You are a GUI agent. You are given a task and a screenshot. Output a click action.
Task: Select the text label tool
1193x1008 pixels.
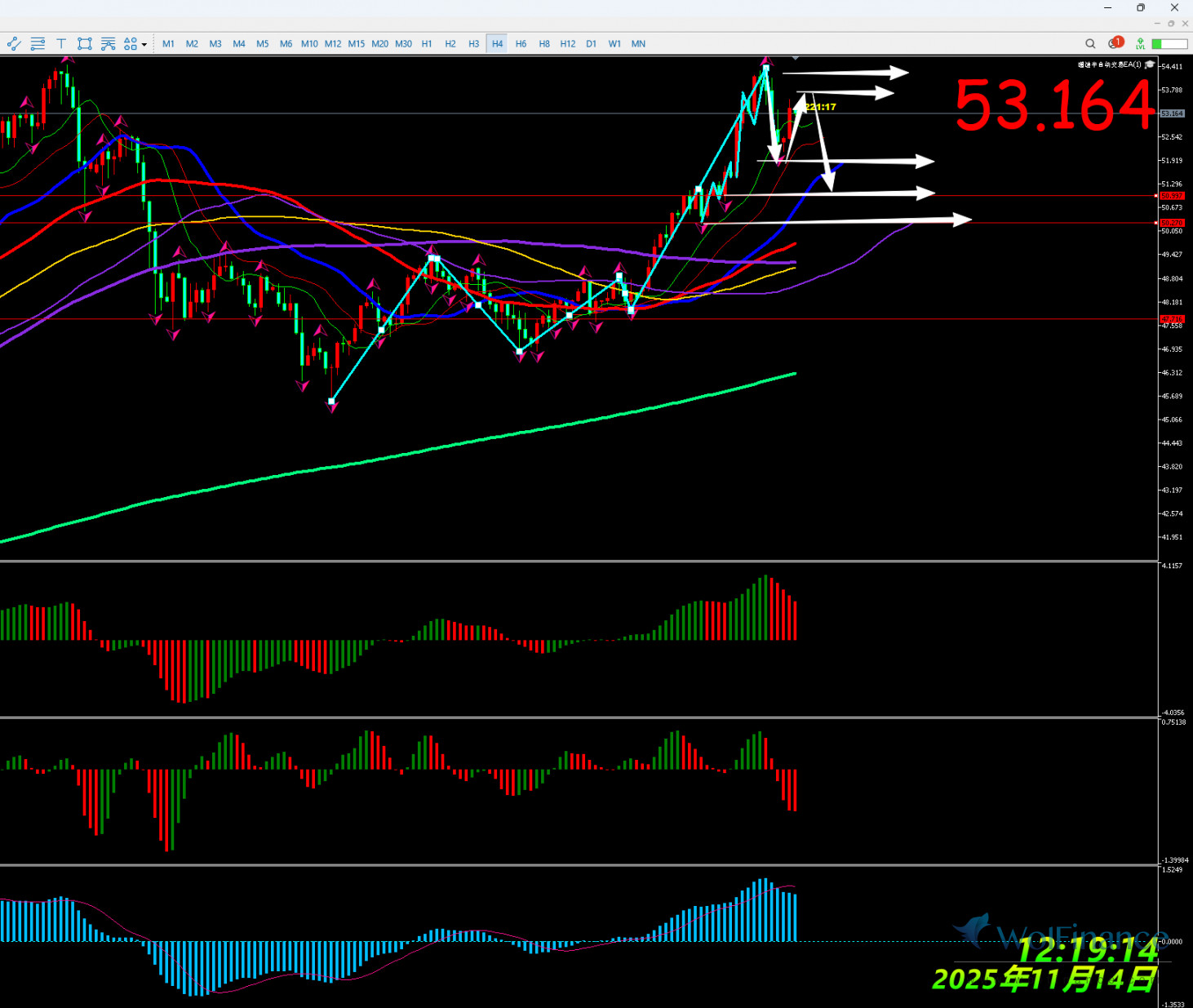click(61, 44)
